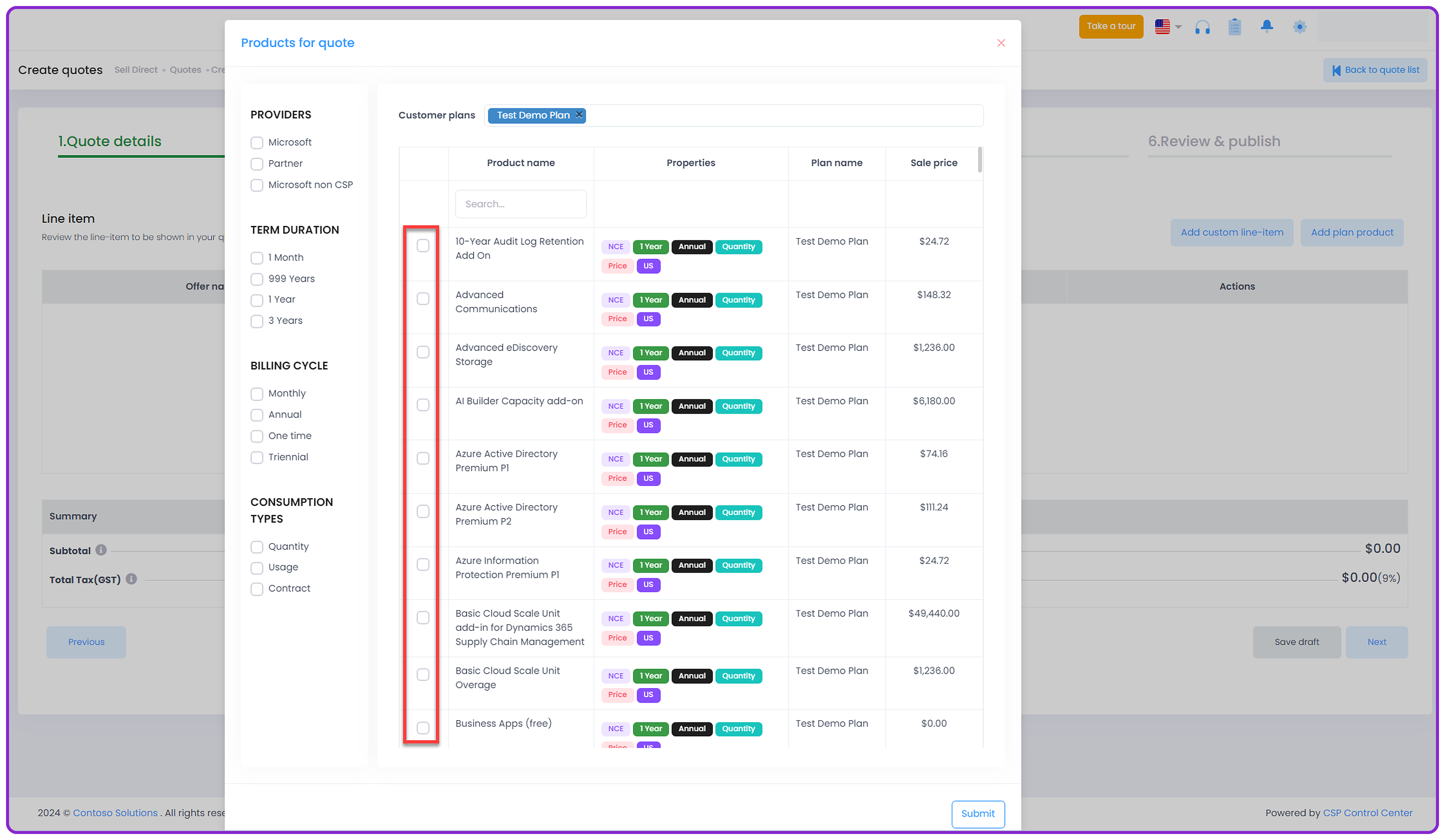
Task: Enable the 999 Years term filter
Action: click(257, 279)
